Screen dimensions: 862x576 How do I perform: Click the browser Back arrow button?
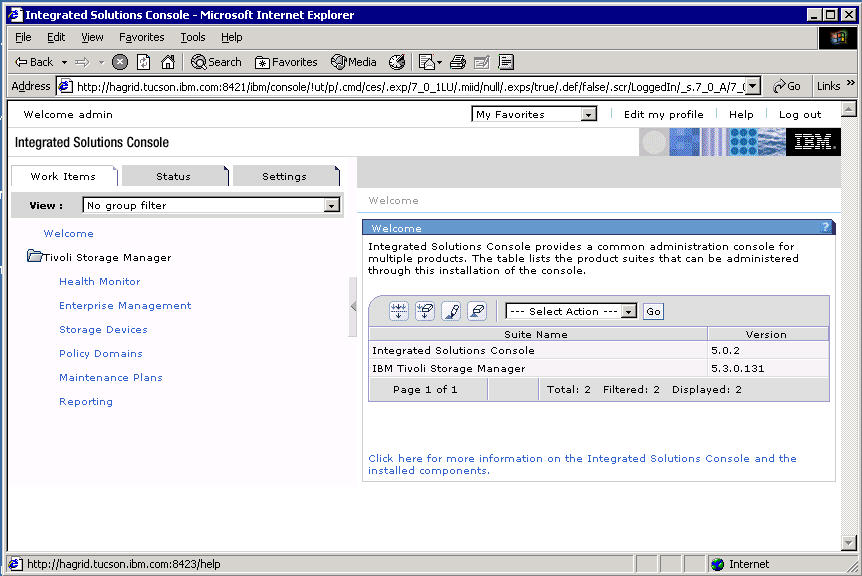[34, 62]
